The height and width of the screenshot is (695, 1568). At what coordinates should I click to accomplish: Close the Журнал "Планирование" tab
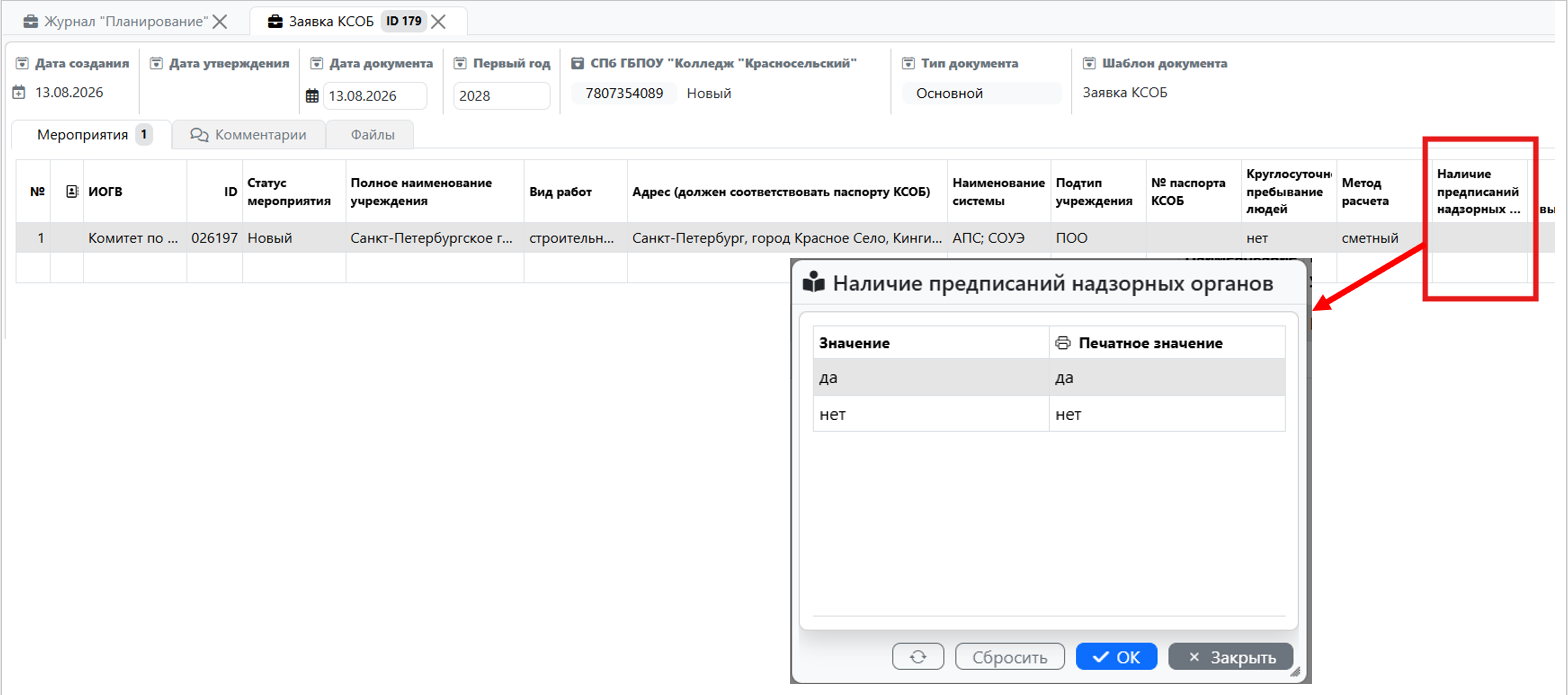220,21
